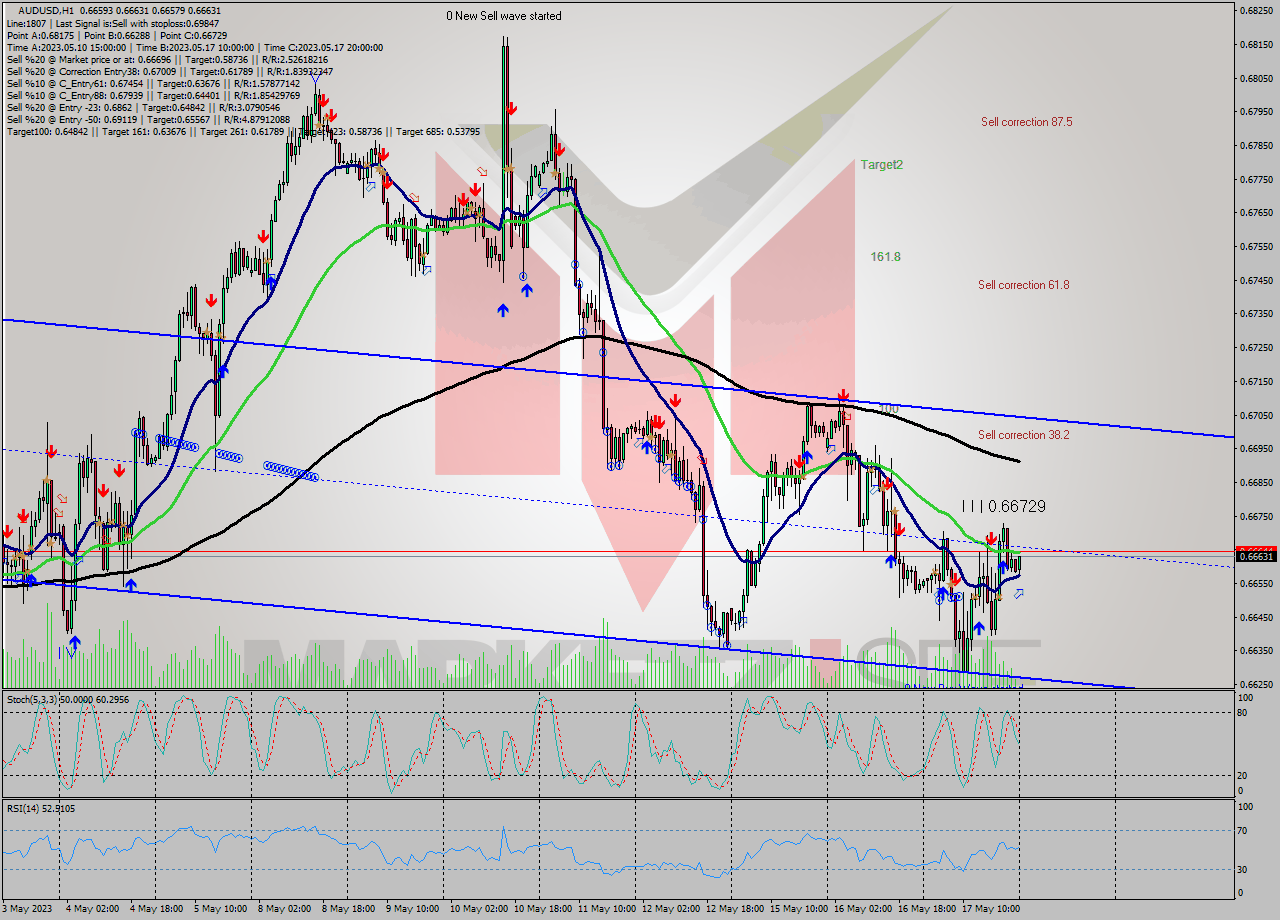Click the 0.66550 price axis label
The width and height of the screenshot is (1280, 920).
coord(1258,583)
